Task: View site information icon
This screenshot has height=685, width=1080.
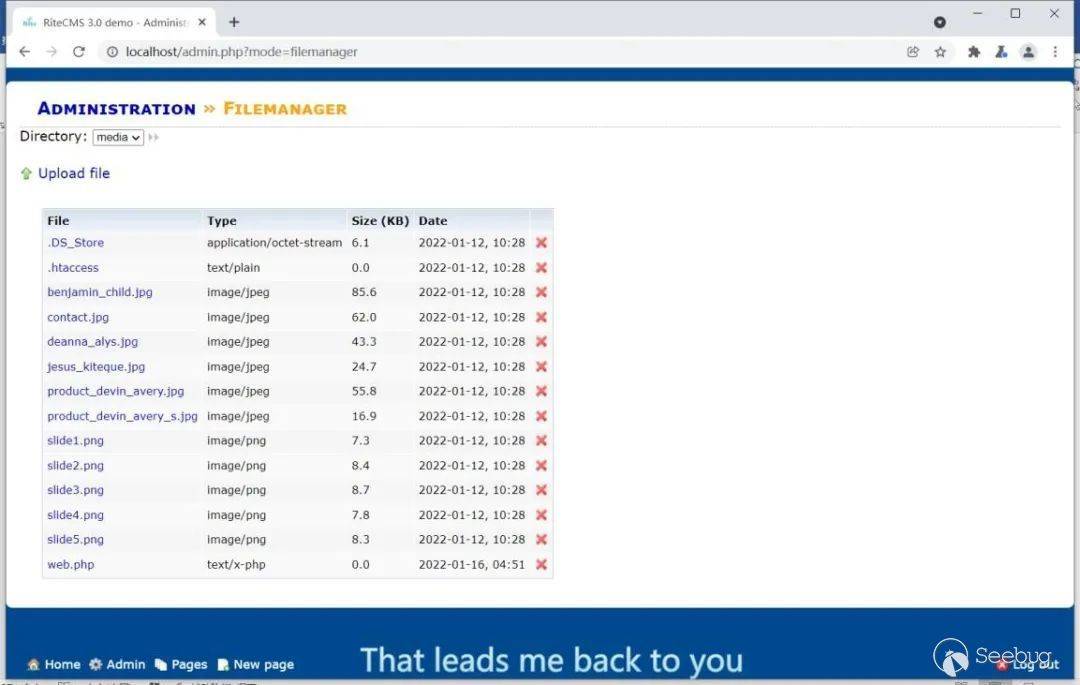Action: (x=112, y=52)
